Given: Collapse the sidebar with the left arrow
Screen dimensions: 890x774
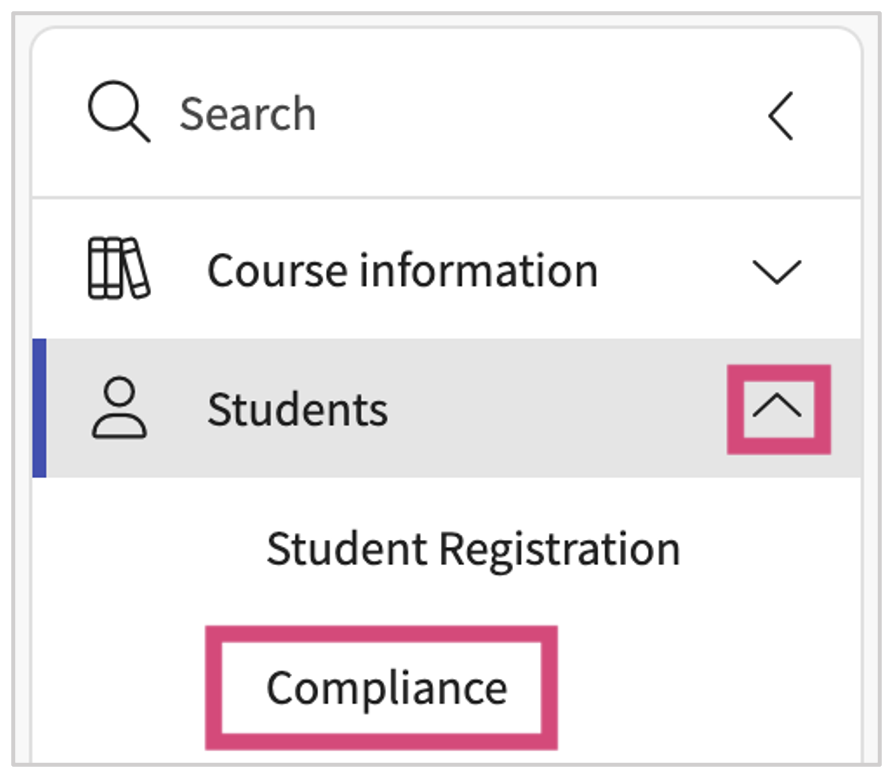Looking at the screenshot, I should (781, 115).
